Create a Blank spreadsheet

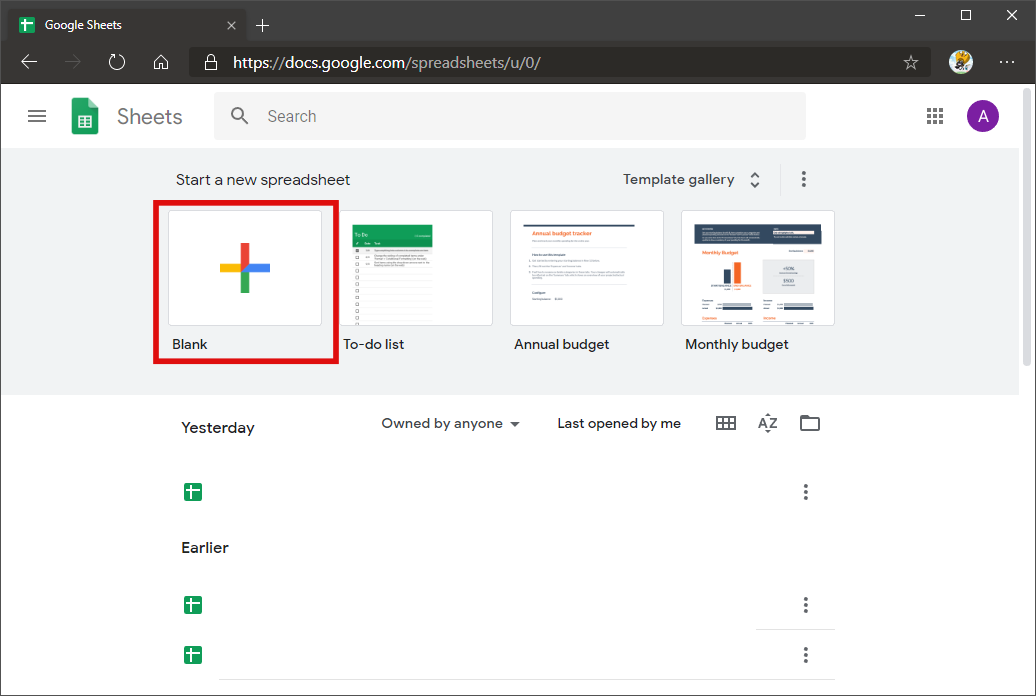click(x=245, y=268)
